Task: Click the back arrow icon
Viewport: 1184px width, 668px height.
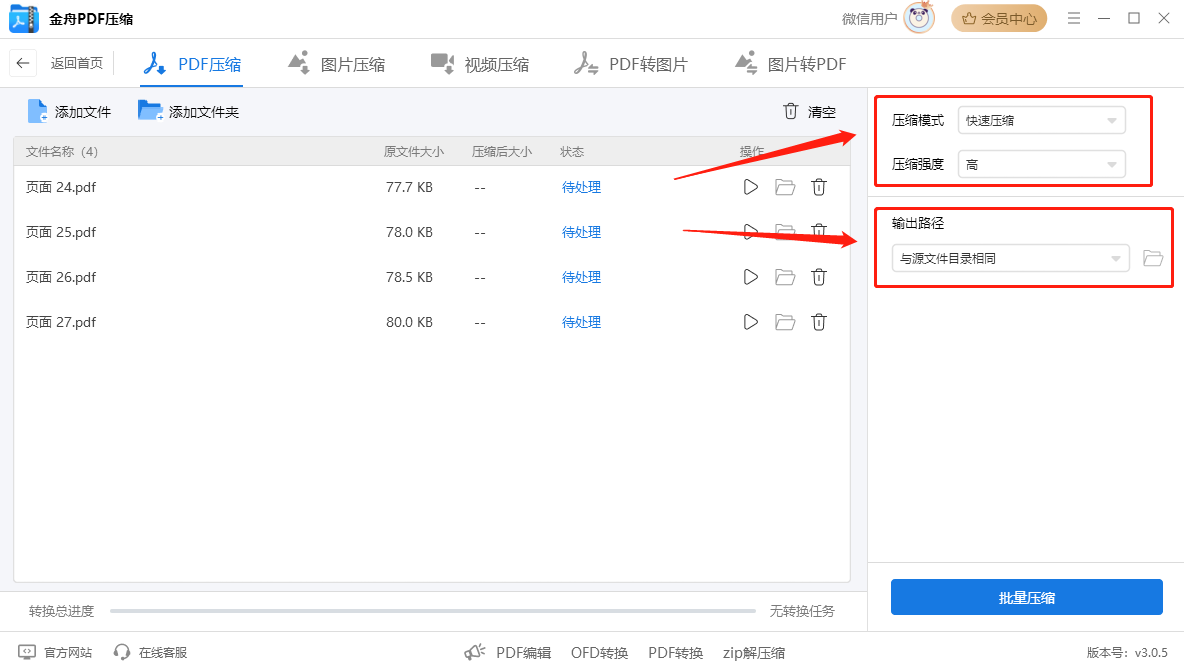Action: point(23,63)
